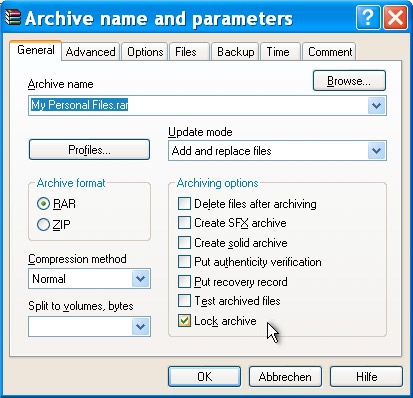413x398 pixels.
Task: Expand the Archive name dropdown arrow
Action: [377, 106]
